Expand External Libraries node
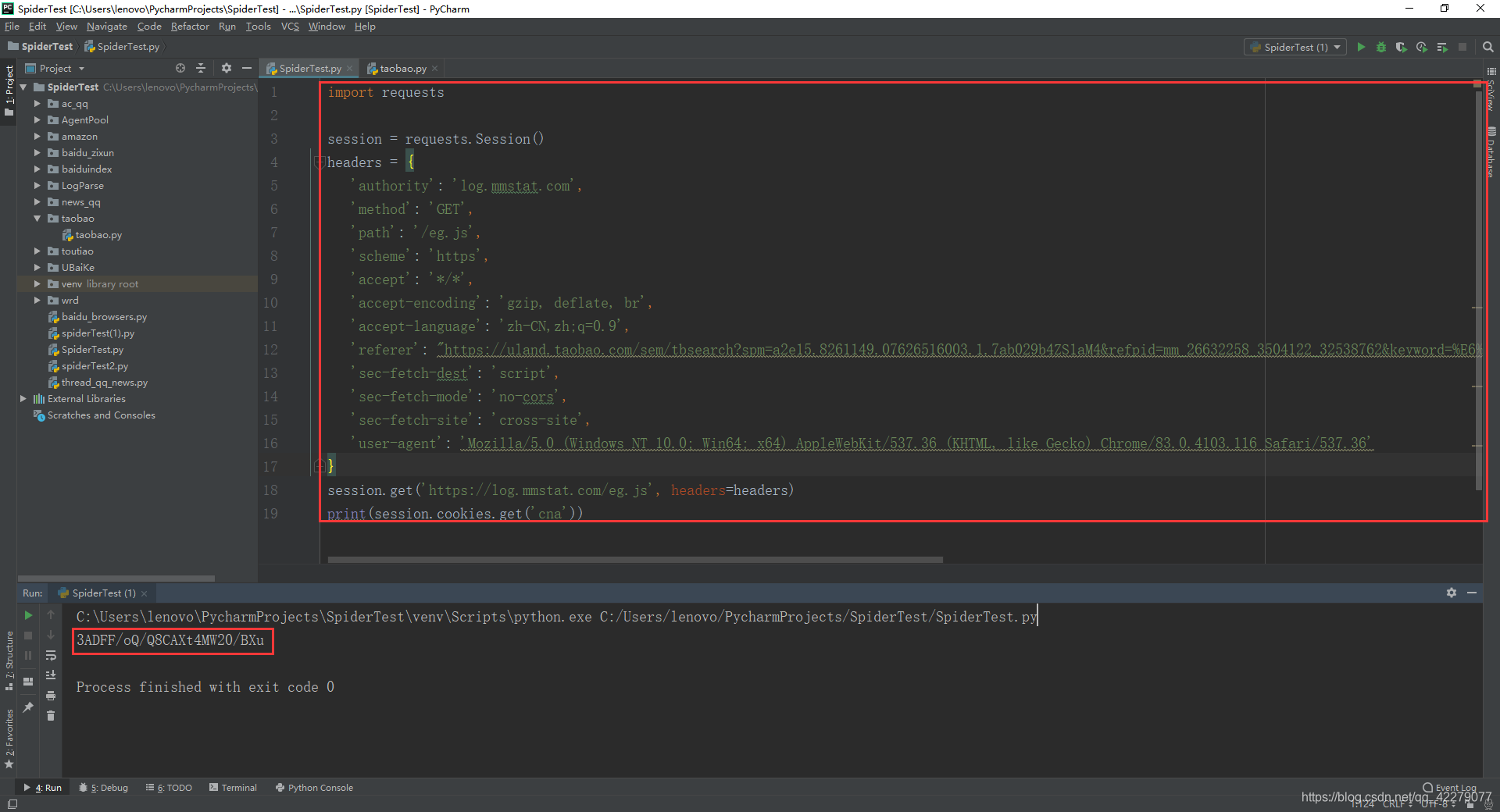The image size is (1500, 812). [x=23, y=398]
